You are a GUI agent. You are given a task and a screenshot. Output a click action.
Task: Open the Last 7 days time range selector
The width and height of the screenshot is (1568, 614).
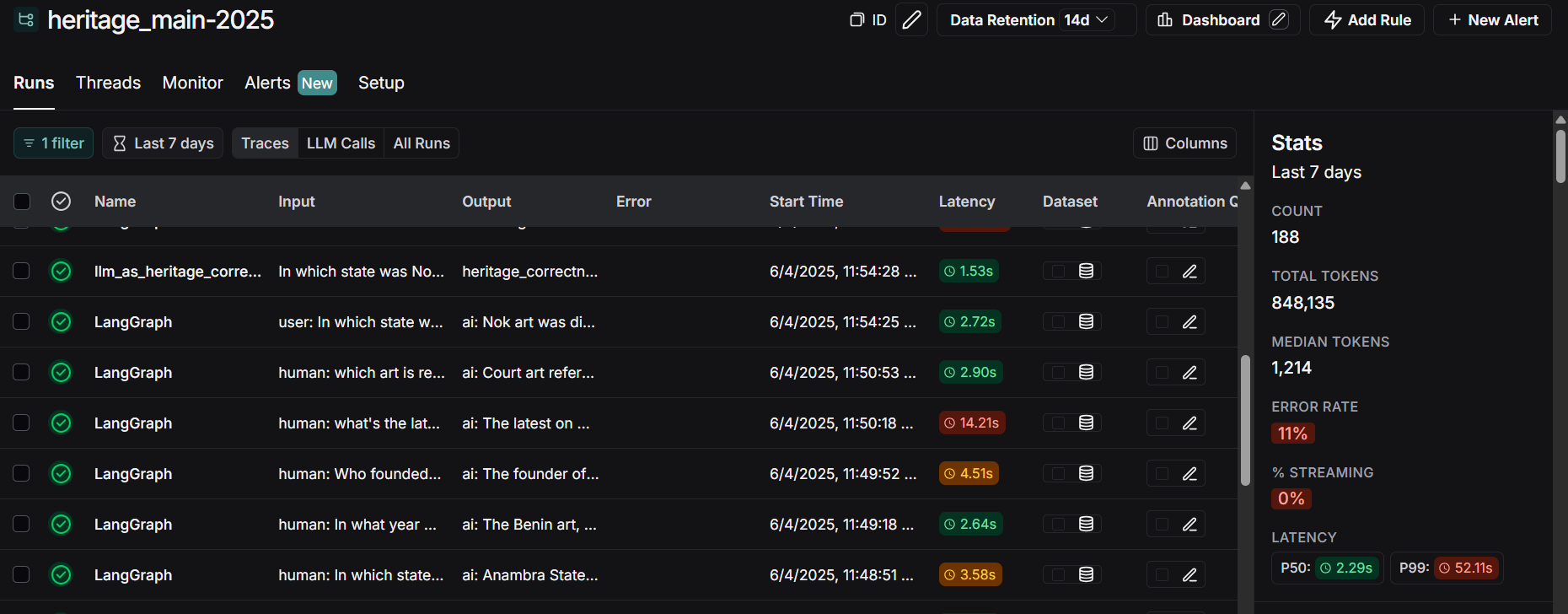[164, 143]
